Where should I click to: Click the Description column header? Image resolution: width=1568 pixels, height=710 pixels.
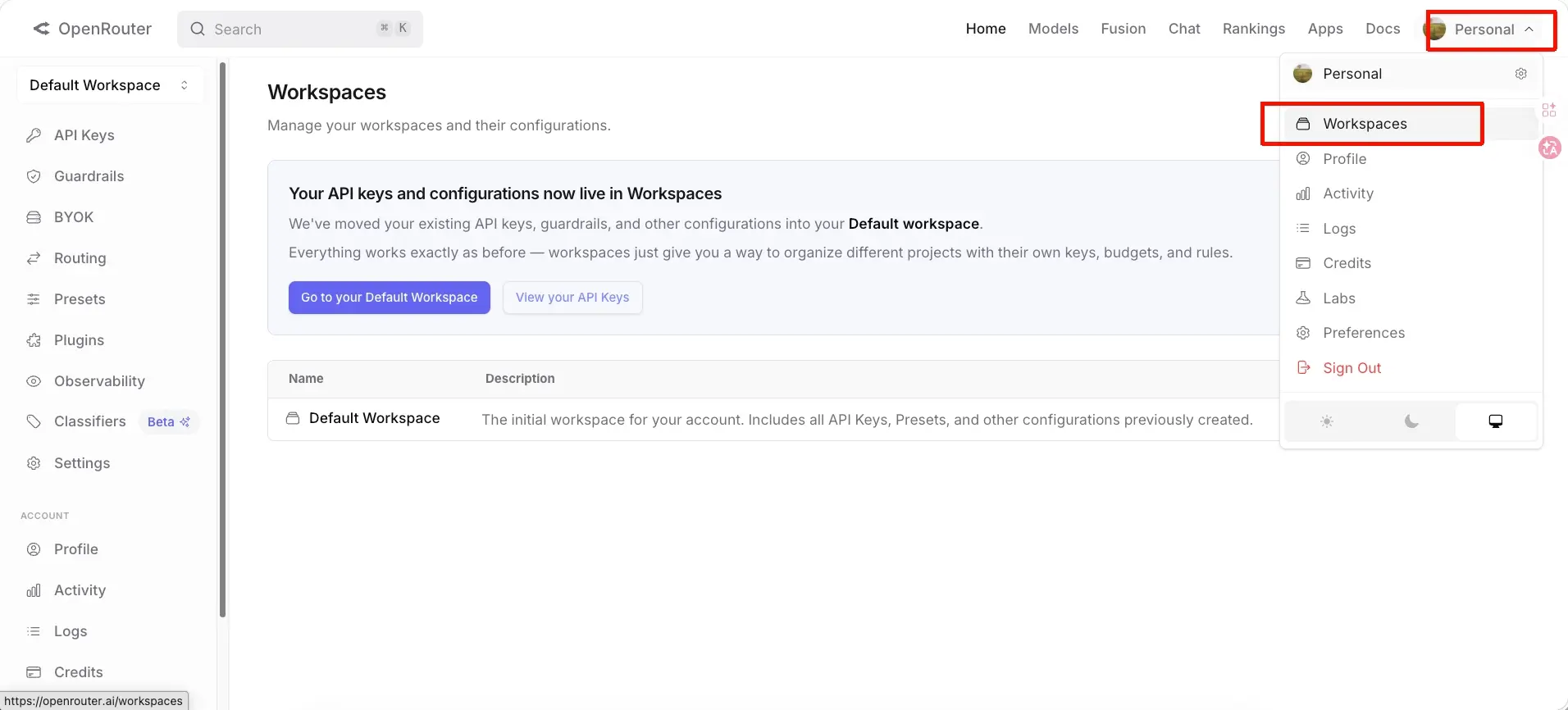click(520, 379)
